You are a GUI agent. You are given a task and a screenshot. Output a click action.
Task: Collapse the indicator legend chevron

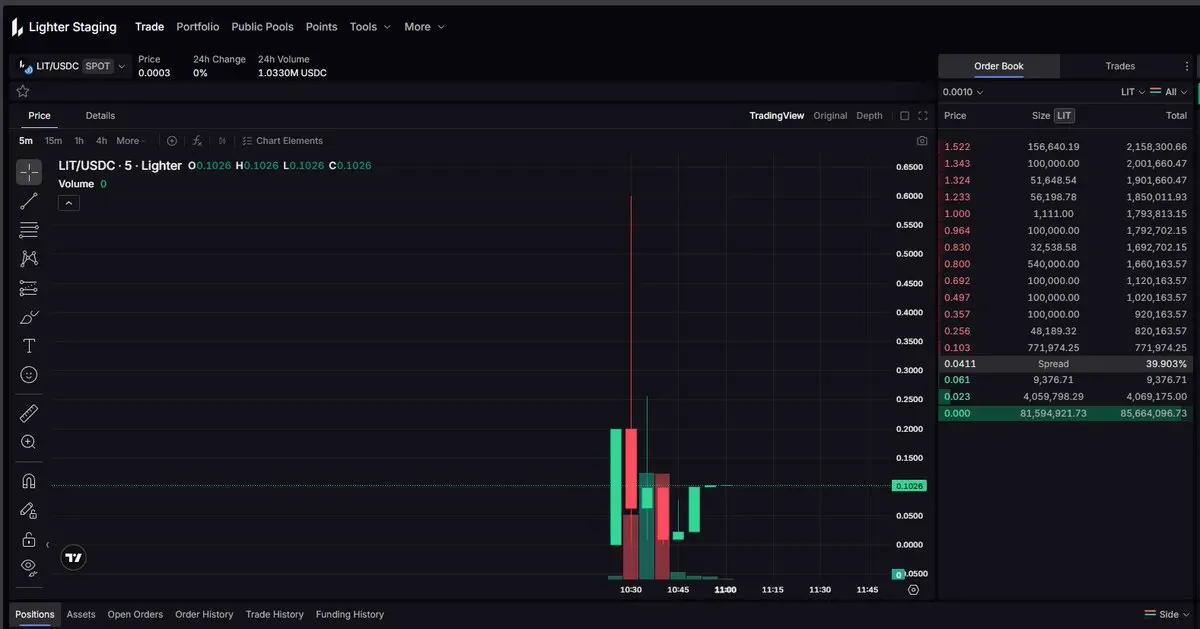[69, 203]
